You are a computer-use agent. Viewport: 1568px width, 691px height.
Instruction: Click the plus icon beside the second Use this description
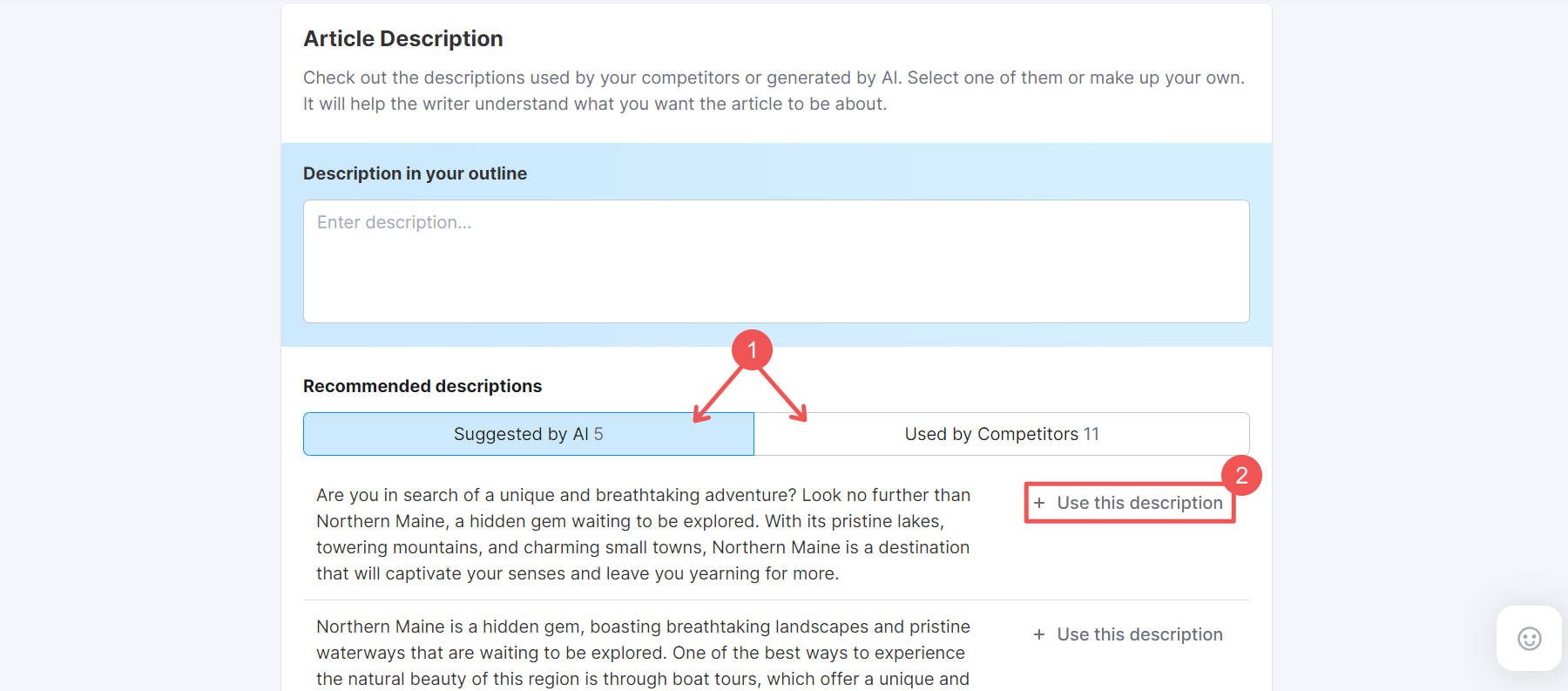point(1039,634)
